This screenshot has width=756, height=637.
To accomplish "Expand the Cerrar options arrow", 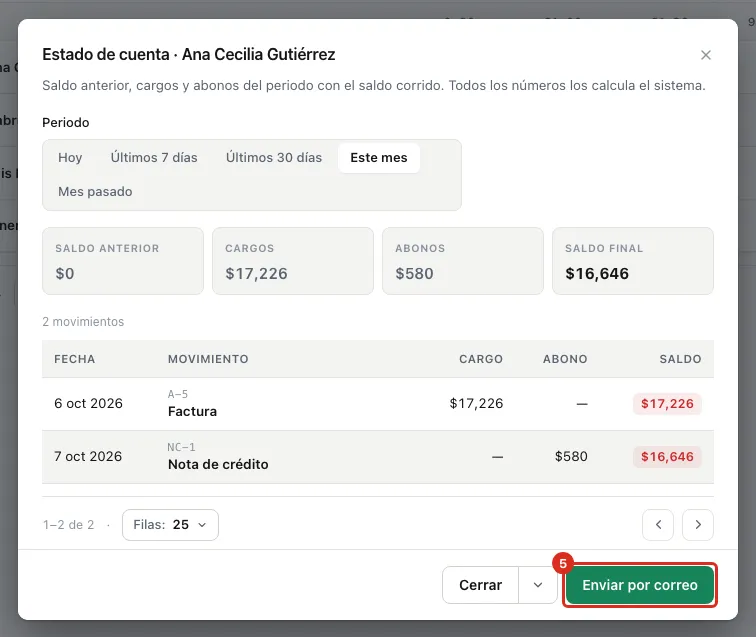I will click(538, 585).
